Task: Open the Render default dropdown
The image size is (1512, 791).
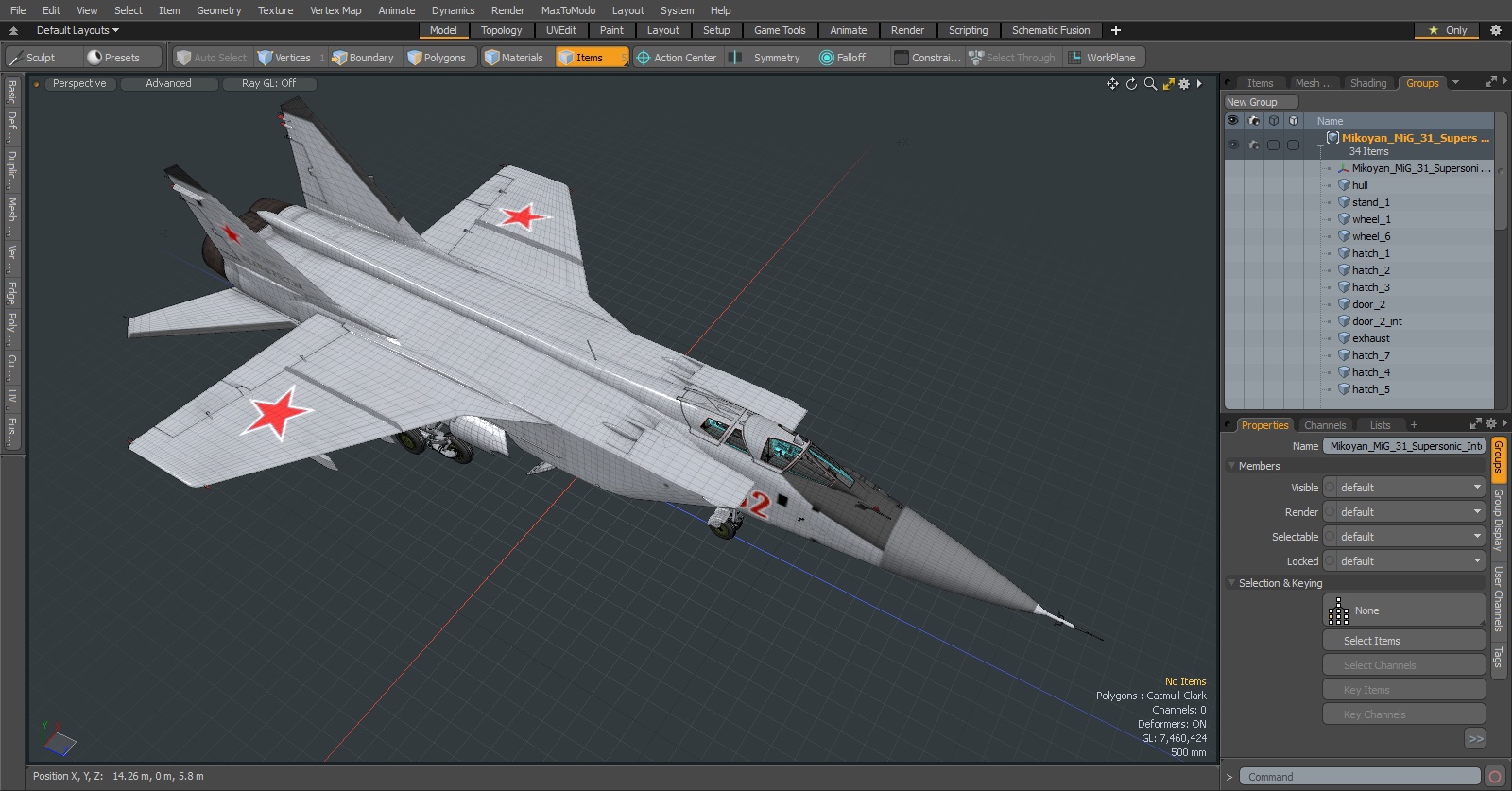Action: point(1411,512)
